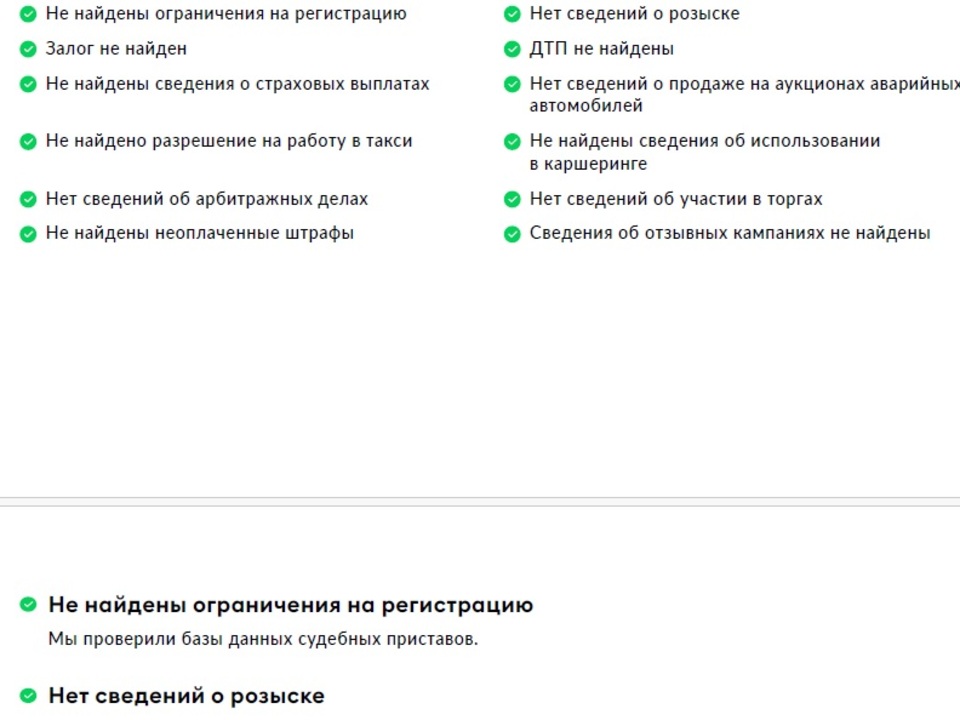Click check icon beside damaged-car auctions item
The height and width of the screenshot is (720, 960).
click(512, 84)
